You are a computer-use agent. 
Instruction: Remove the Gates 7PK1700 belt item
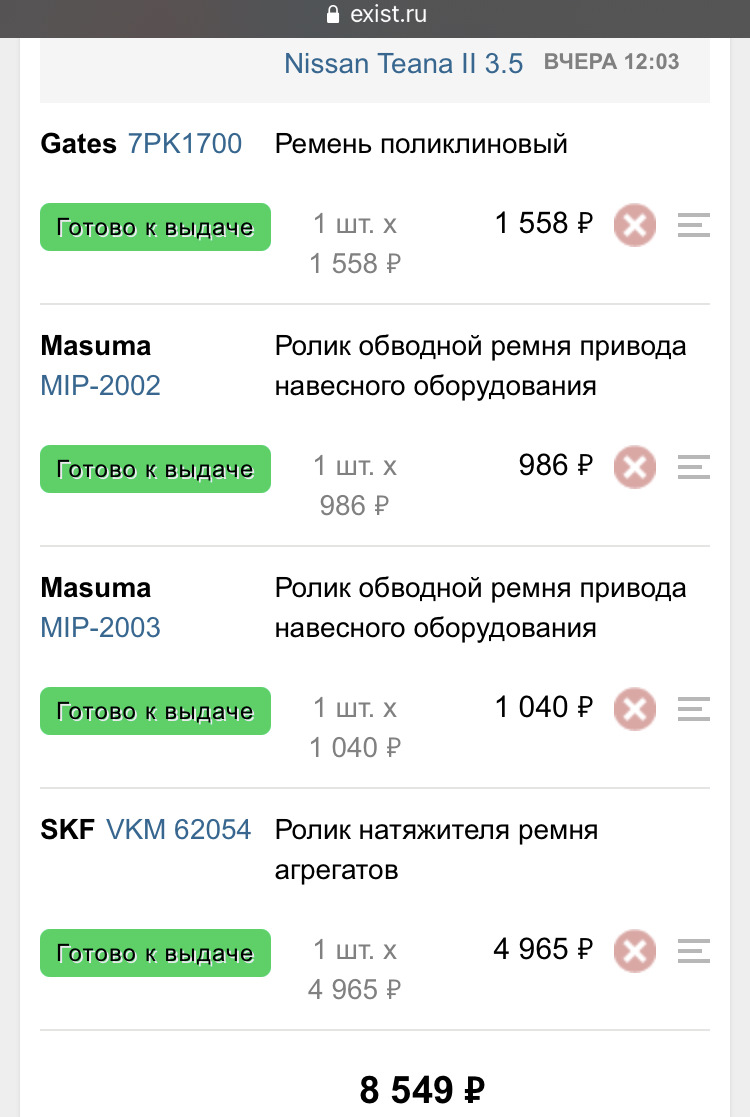pos(634,225)
